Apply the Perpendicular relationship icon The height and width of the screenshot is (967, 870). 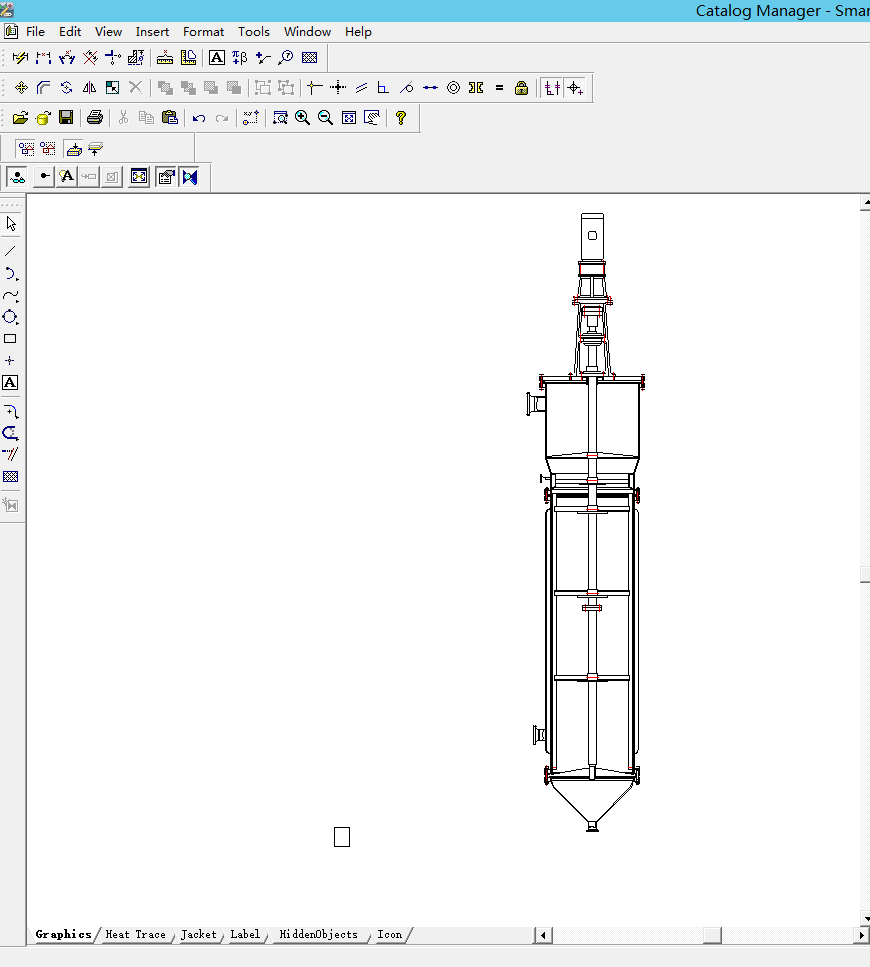(383, 88)
